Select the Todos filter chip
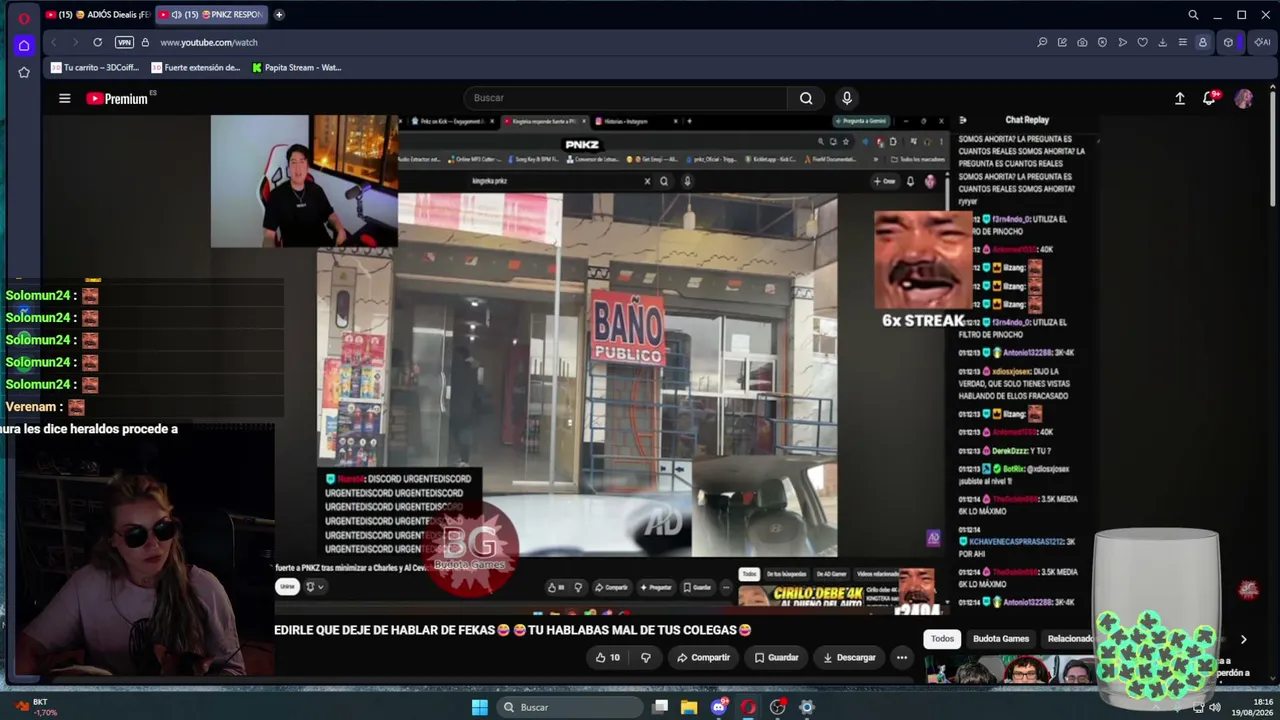The width and height of the screenshot is (1280, 720). pyautogui.click(x=943, y=639)
